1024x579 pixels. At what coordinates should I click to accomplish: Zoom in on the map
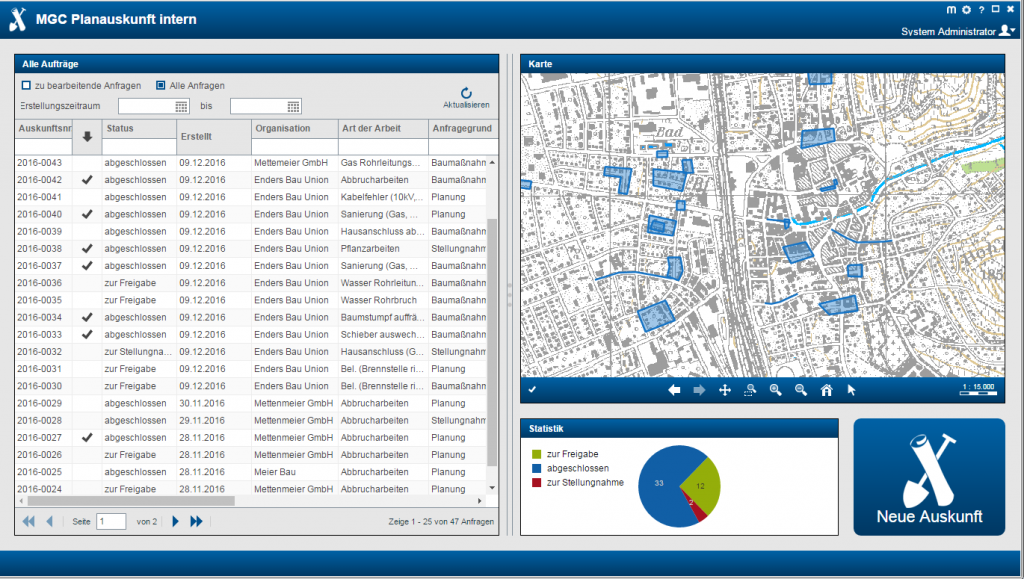(x=775, y=391)
